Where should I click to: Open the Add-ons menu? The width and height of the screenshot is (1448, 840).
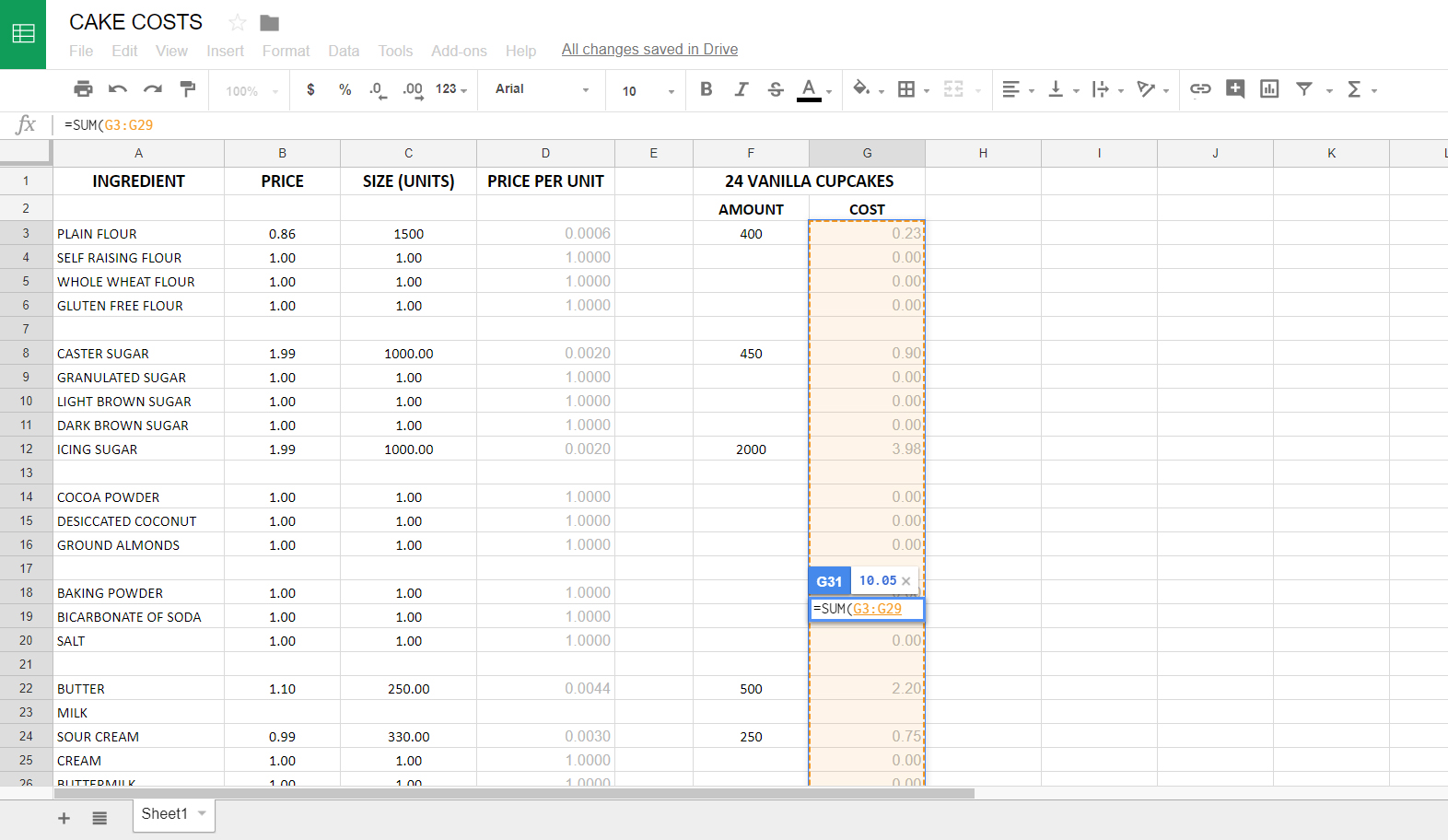(459, 51)
